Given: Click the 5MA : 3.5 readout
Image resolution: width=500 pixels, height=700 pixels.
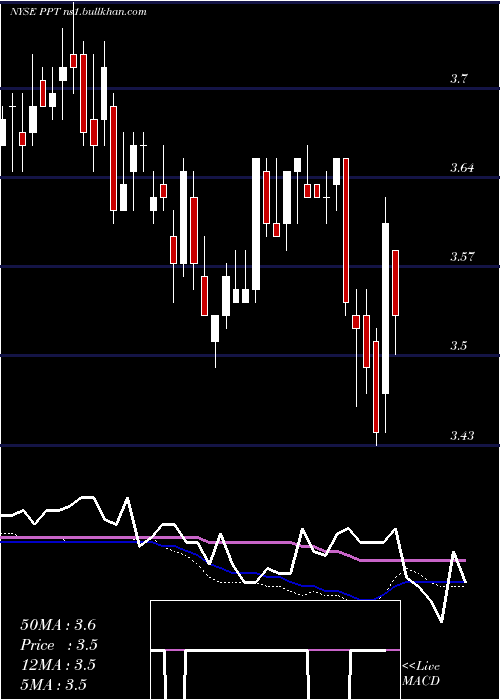Looking at the screenshot, I should 54,684.
